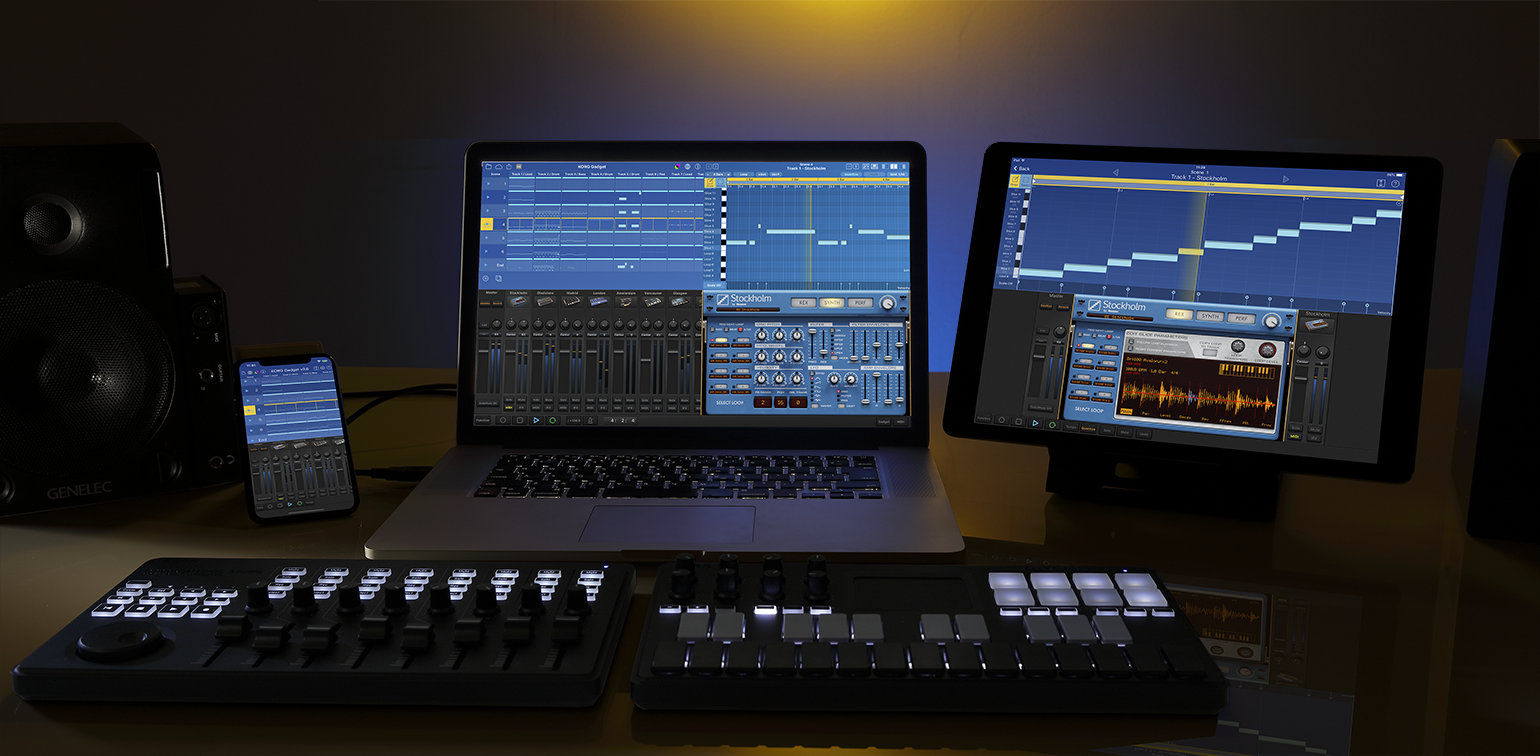1540x756 pixels.
Task: Click Copy Loop to Track on the iPad
Action: click(1210, 350)
